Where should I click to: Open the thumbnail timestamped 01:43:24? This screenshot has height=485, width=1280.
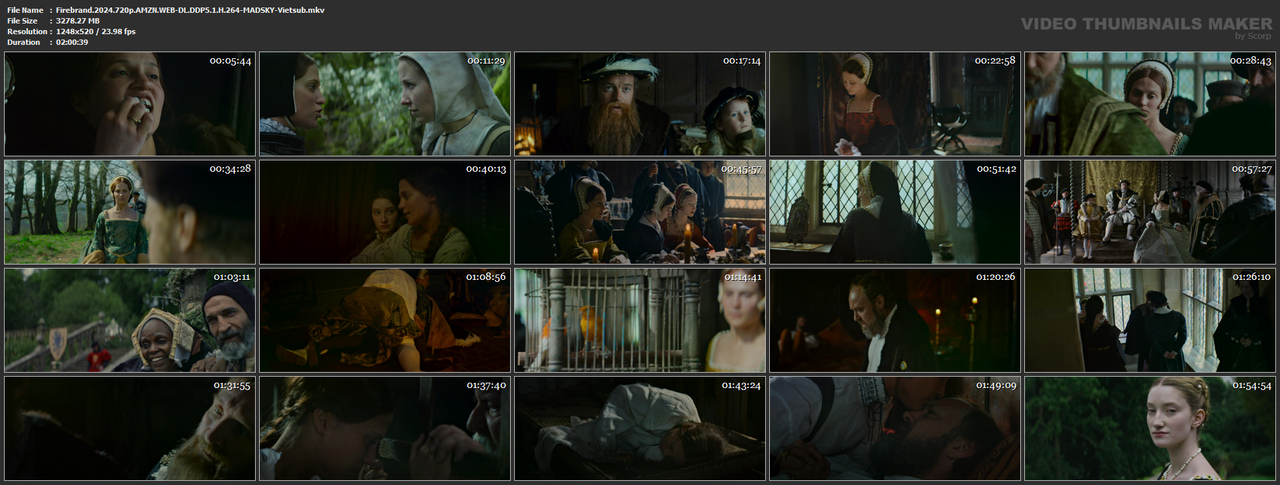point(640,428)
